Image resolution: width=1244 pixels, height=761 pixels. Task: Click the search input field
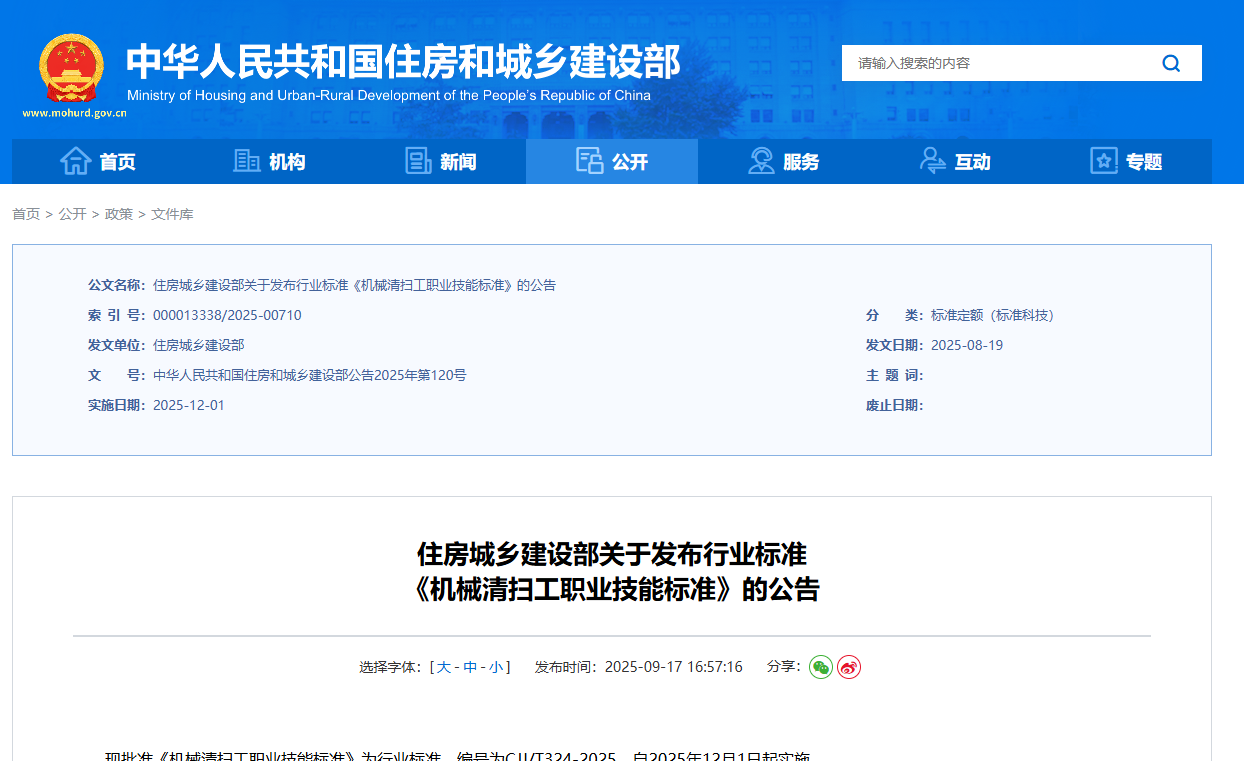[x=990, y=62]
